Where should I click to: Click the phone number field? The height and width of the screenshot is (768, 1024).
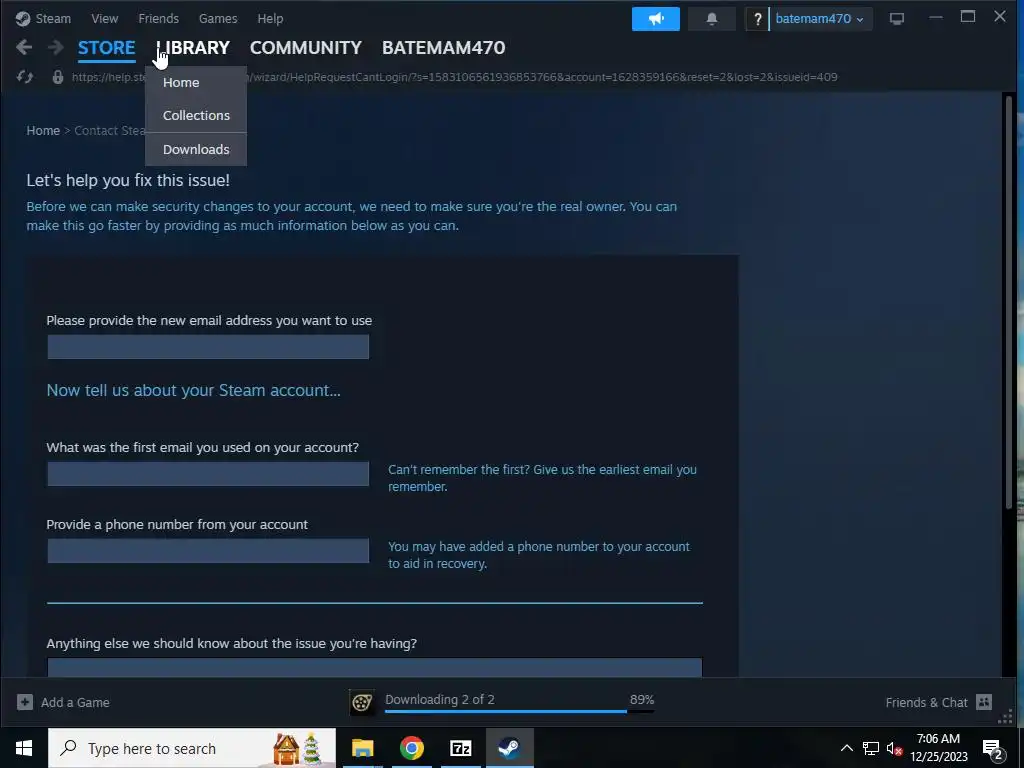pos(208,551)
